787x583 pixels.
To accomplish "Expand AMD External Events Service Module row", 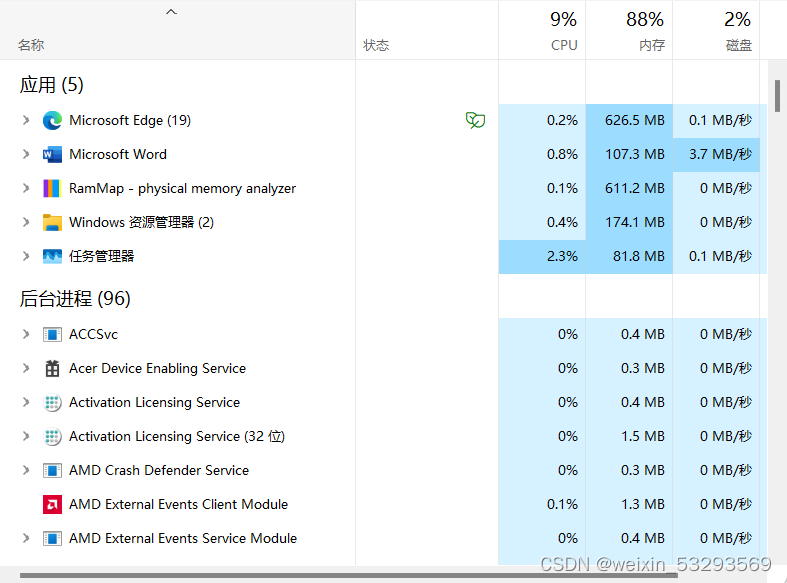I will click(x=26, y=538).
